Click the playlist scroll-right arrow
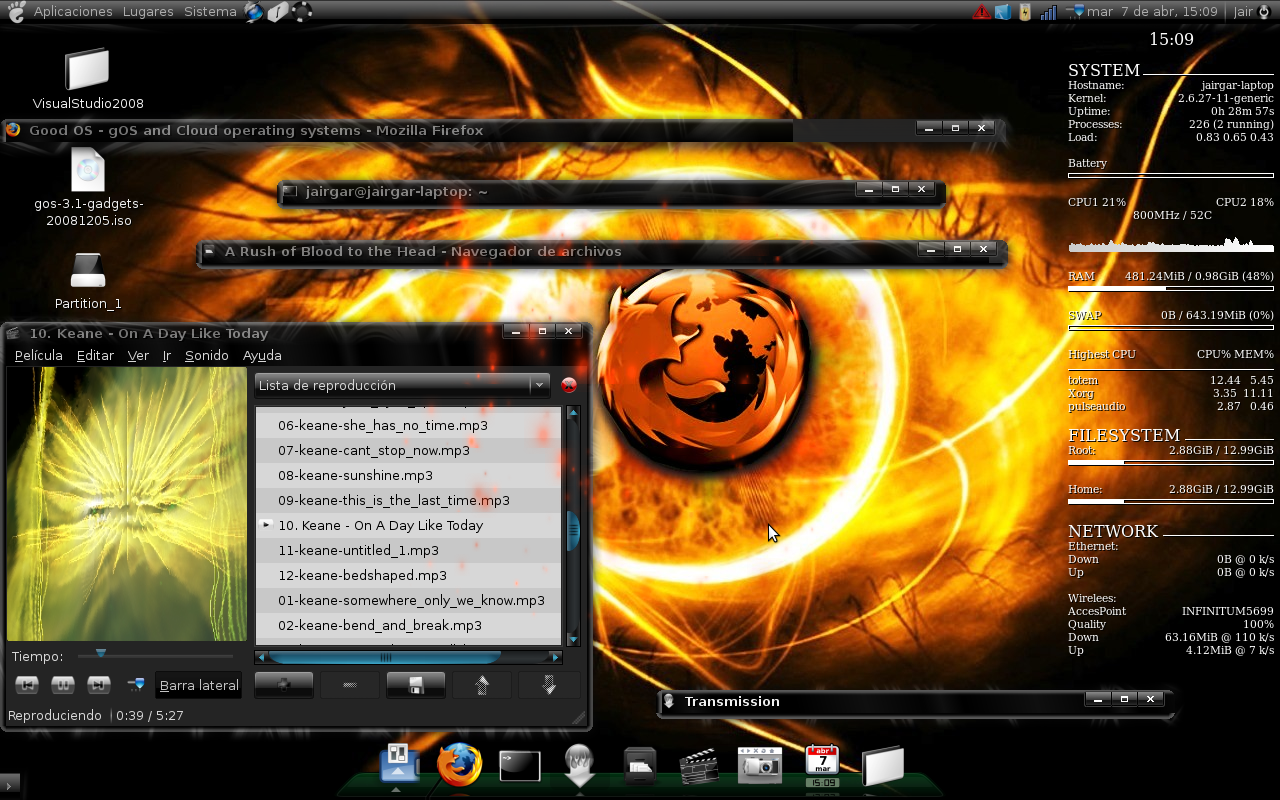The image size is (1280, 800). coord(556,657)
